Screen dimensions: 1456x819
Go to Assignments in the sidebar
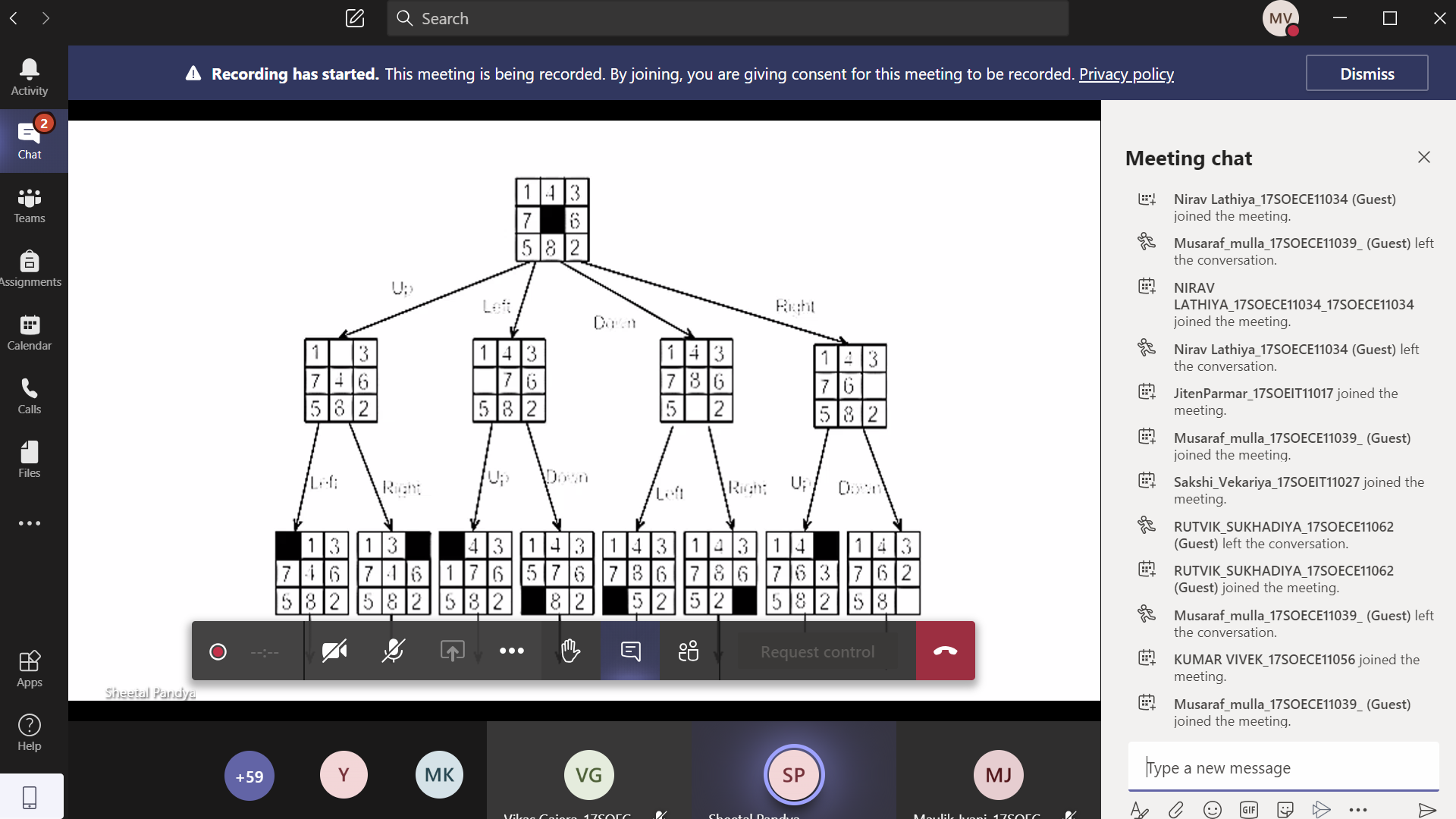[x=30, y=269]
